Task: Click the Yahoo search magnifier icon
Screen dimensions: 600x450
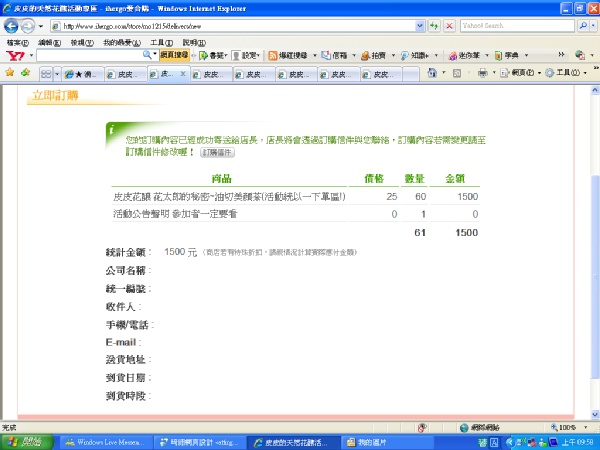Action: click(x=584, y=25)
